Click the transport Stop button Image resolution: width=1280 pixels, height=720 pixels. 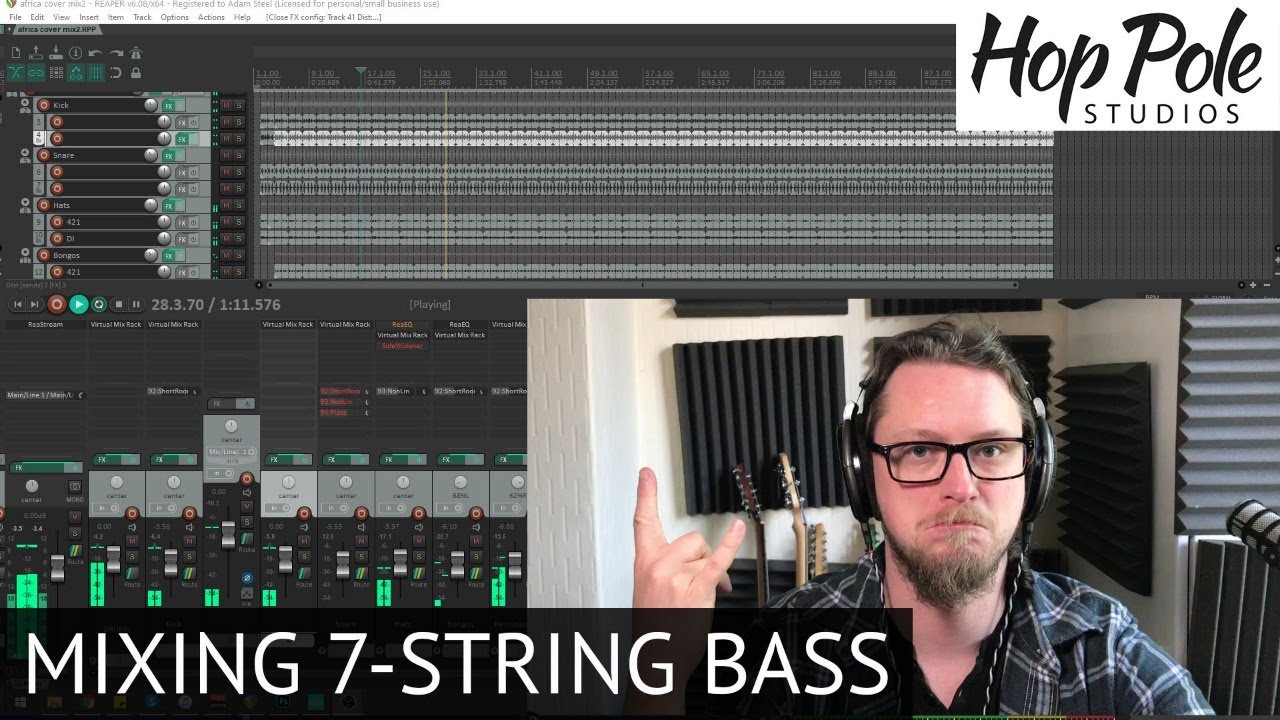[x=118, y=304]
